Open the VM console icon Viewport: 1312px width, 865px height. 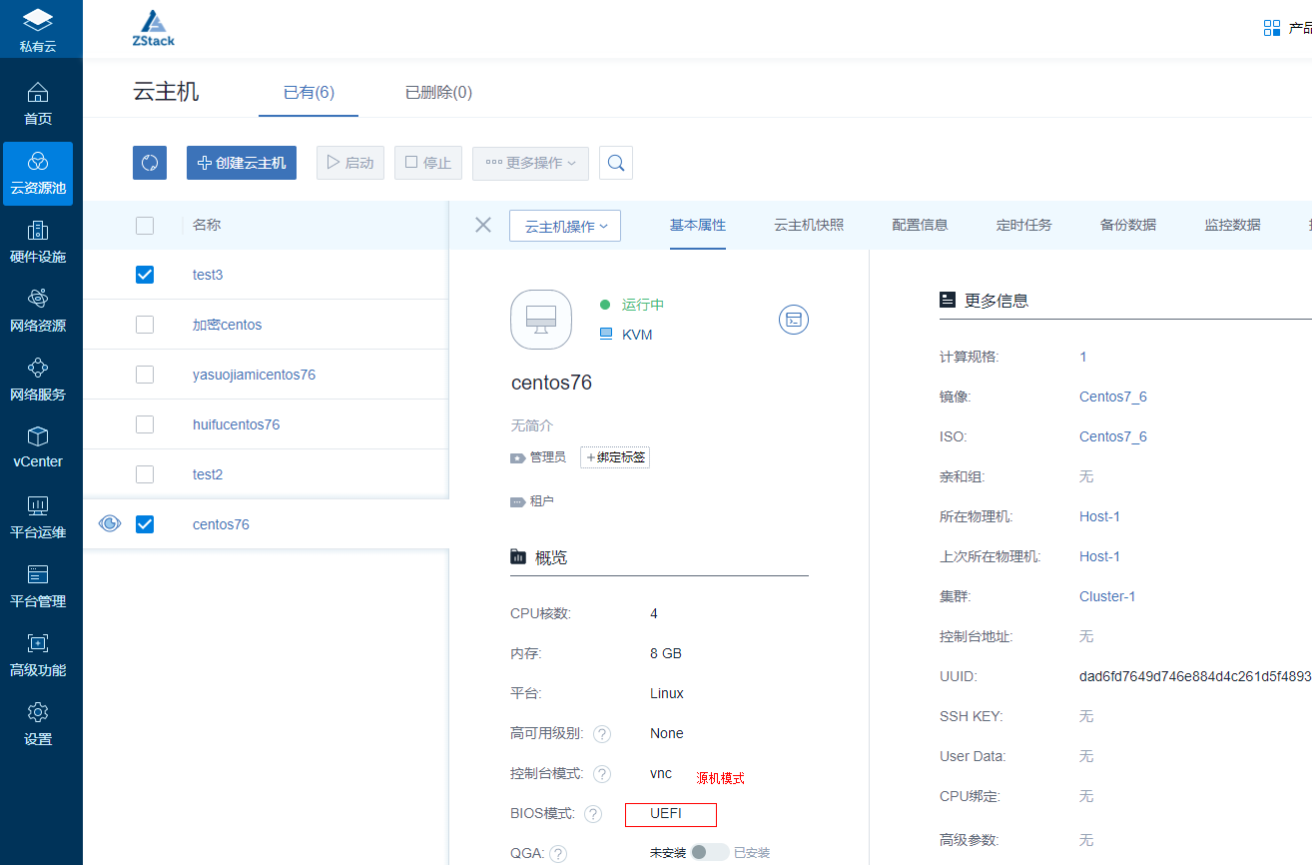click(793, 319)
